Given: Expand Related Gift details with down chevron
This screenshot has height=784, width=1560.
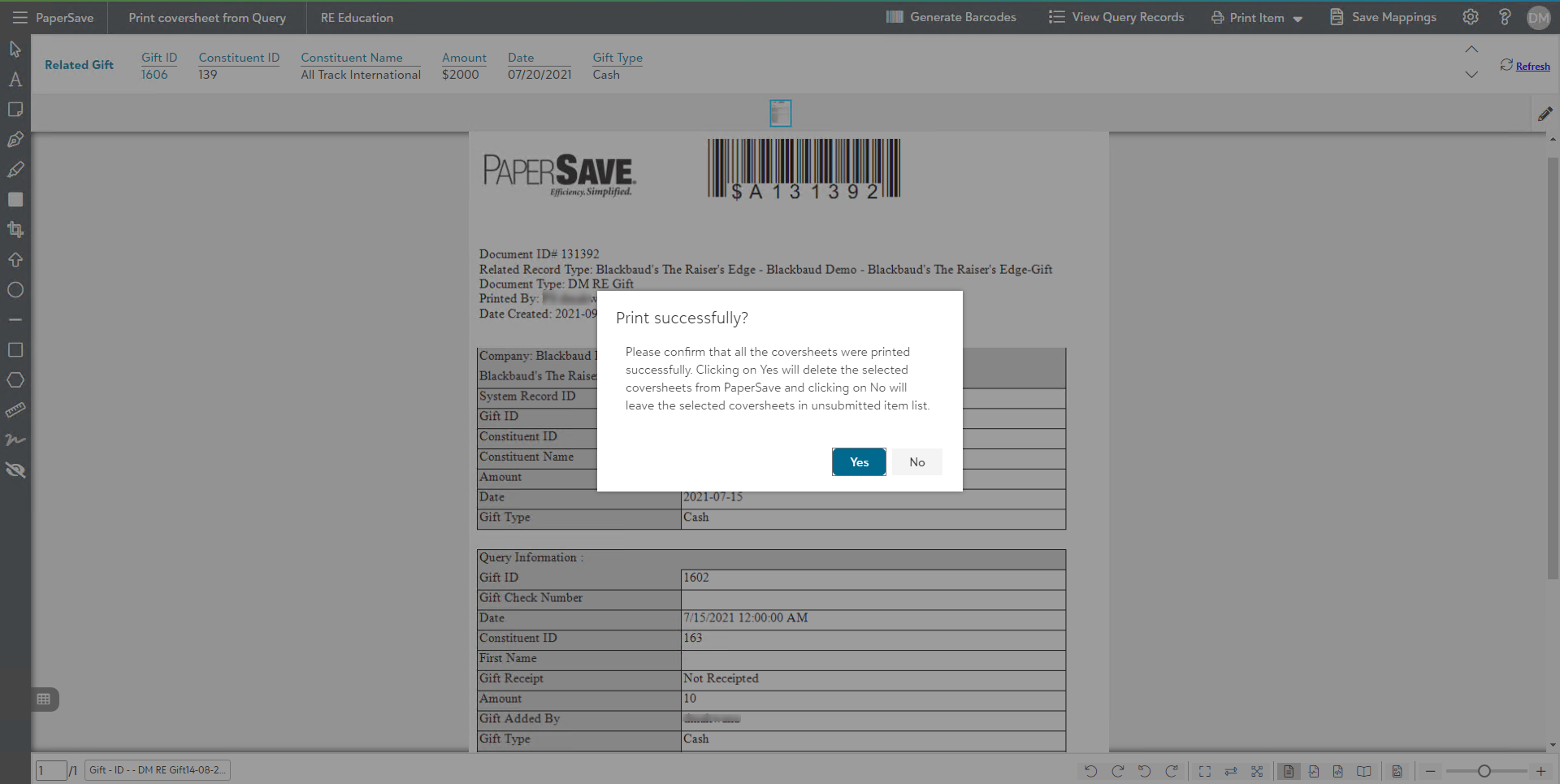Looking at the screenshot, I should [x=1471, y=75].
